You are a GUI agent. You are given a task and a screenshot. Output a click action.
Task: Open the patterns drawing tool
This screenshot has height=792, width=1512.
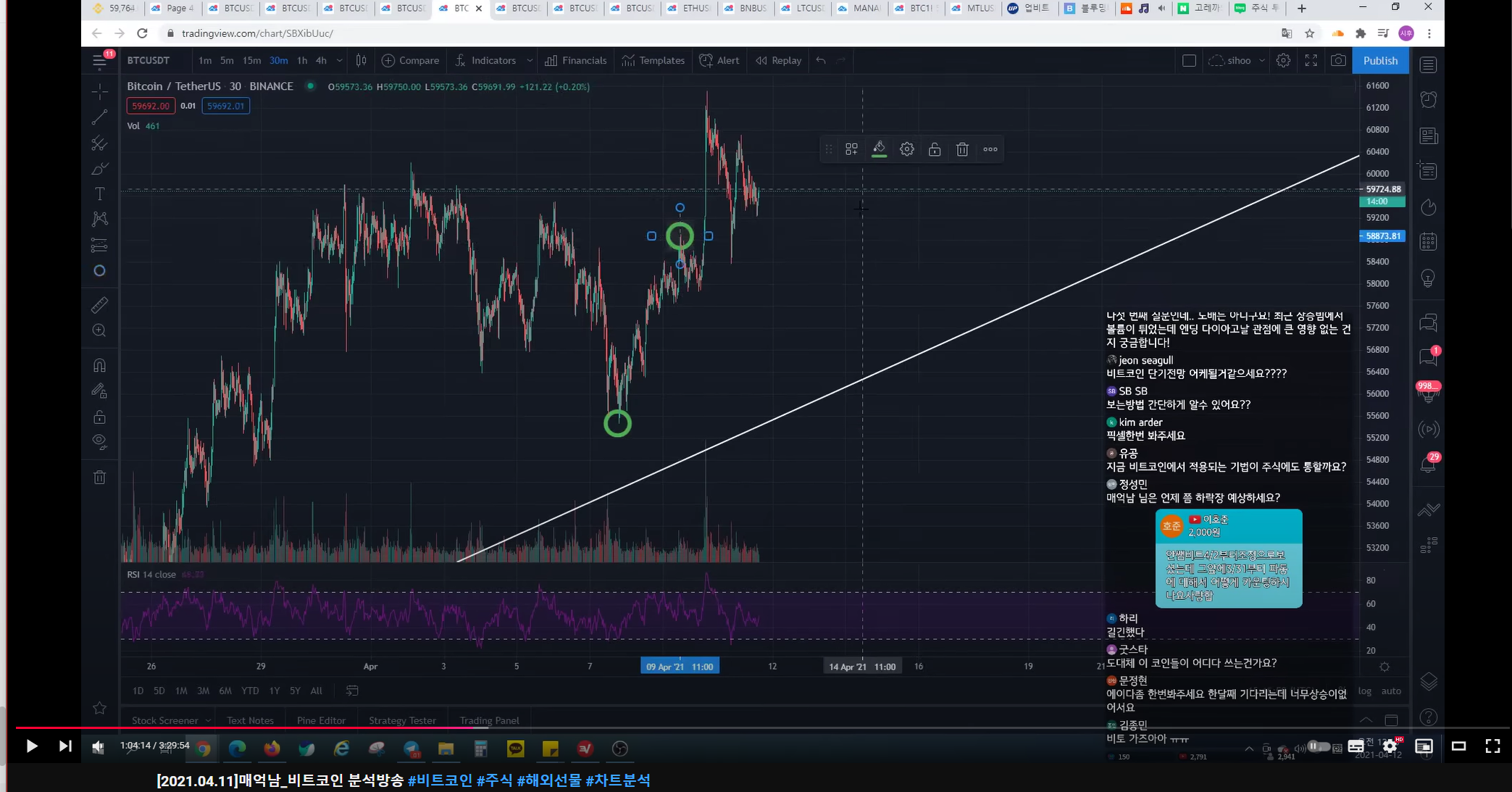click(99, 219)
